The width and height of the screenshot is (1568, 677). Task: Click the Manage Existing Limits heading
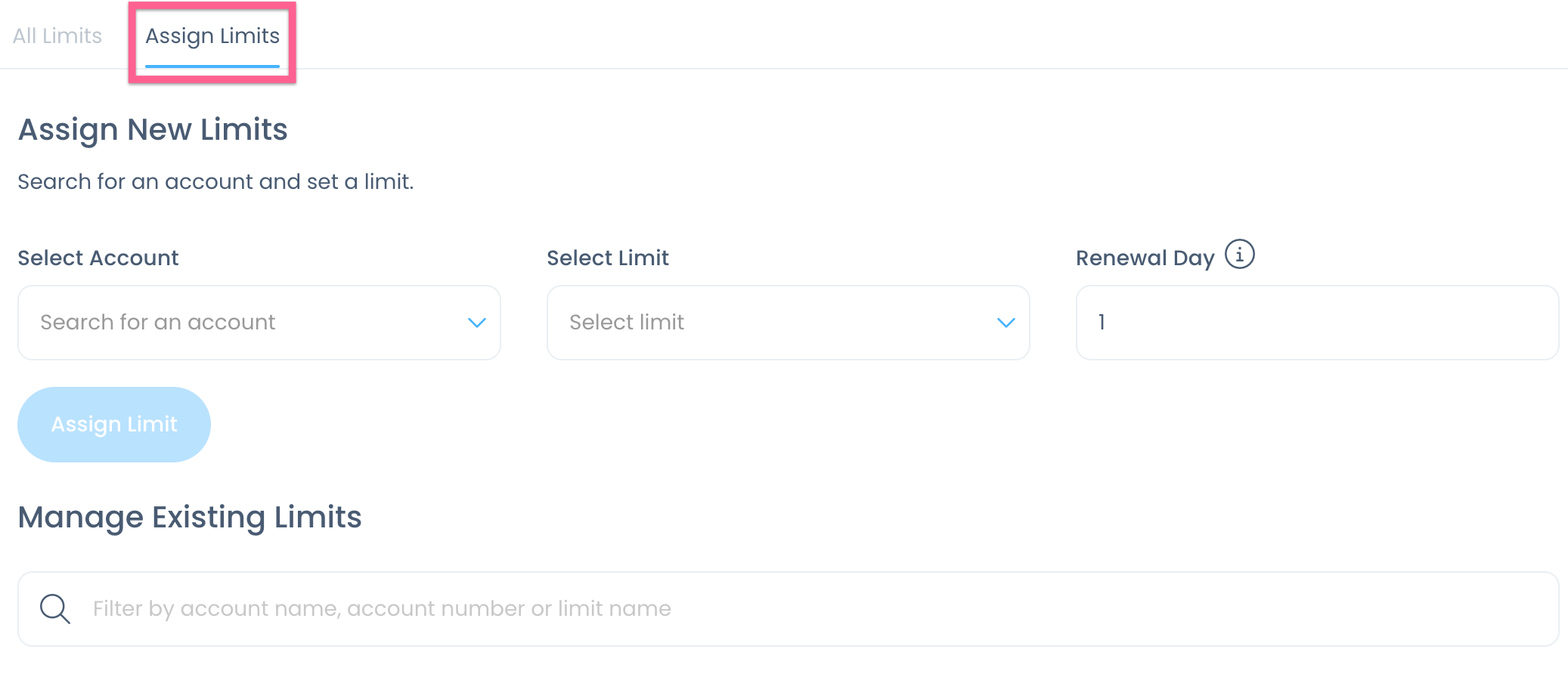pos(190,518)
